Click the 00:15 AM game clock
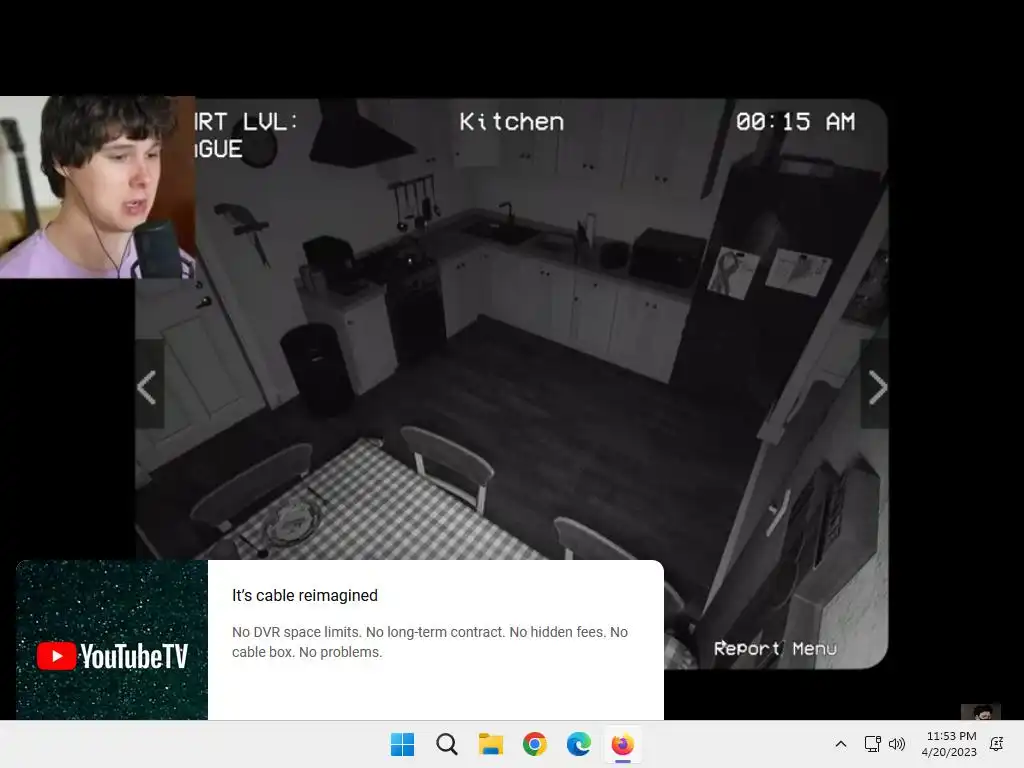 pos(795,122)
